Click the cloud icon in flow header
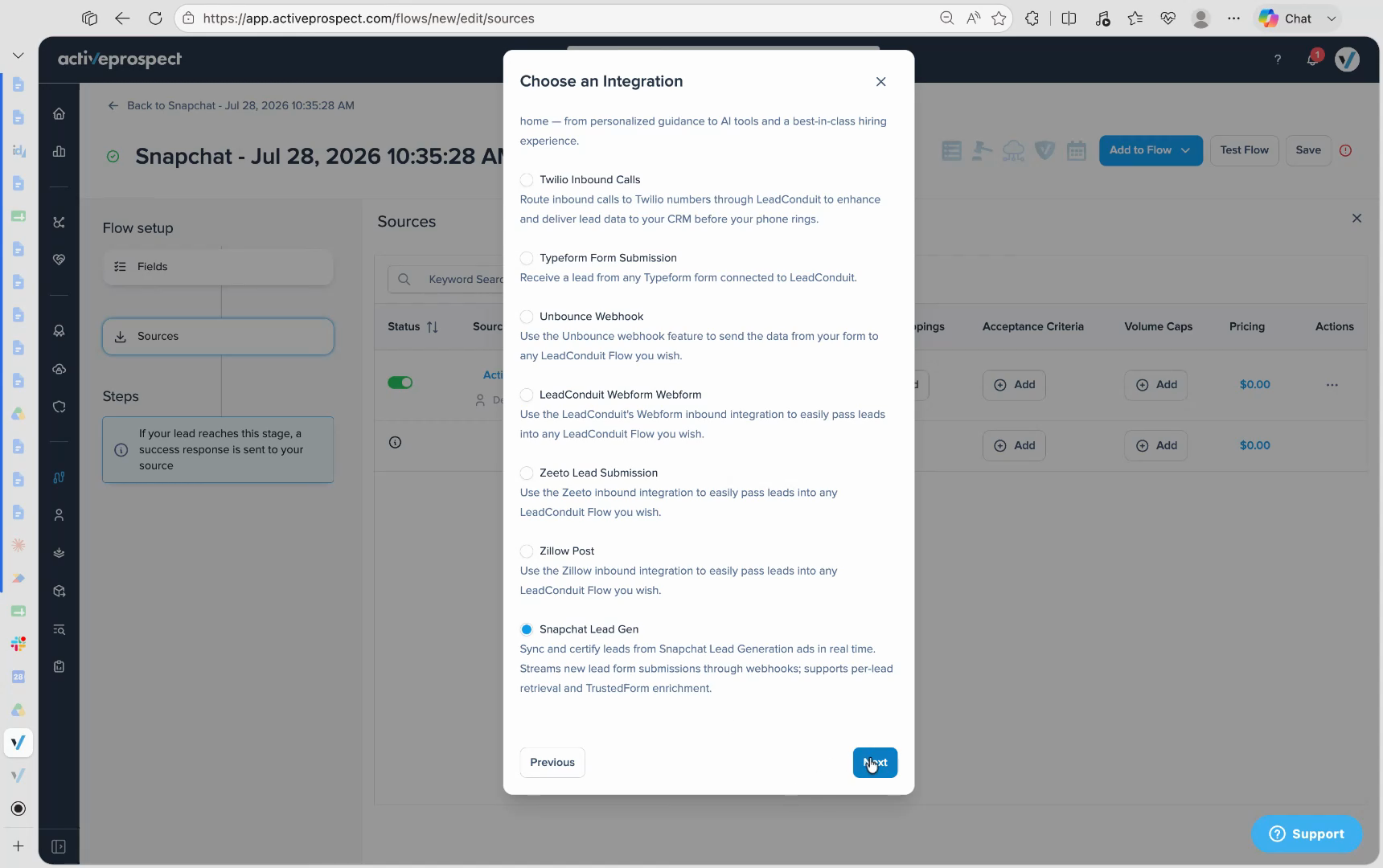1383x868 pixels. point(1013,150)
